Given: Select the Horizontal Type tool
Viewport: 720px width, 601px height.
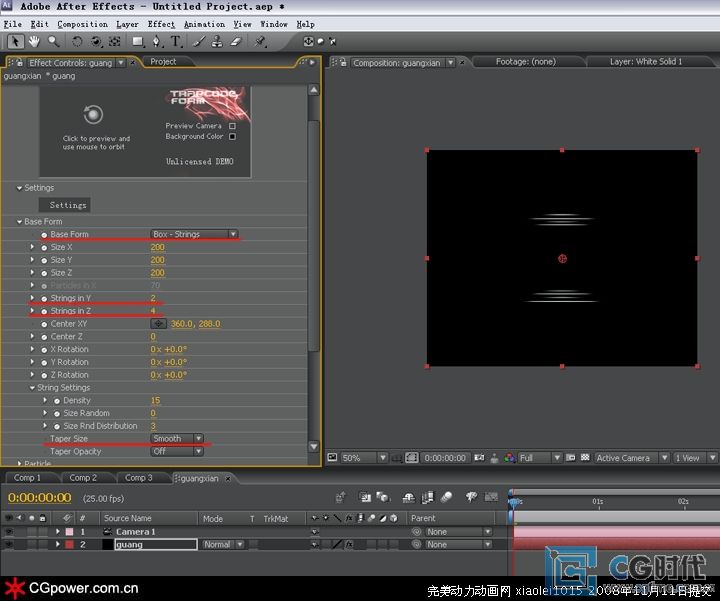Looking at the screenshot, I should pos(175,42).
